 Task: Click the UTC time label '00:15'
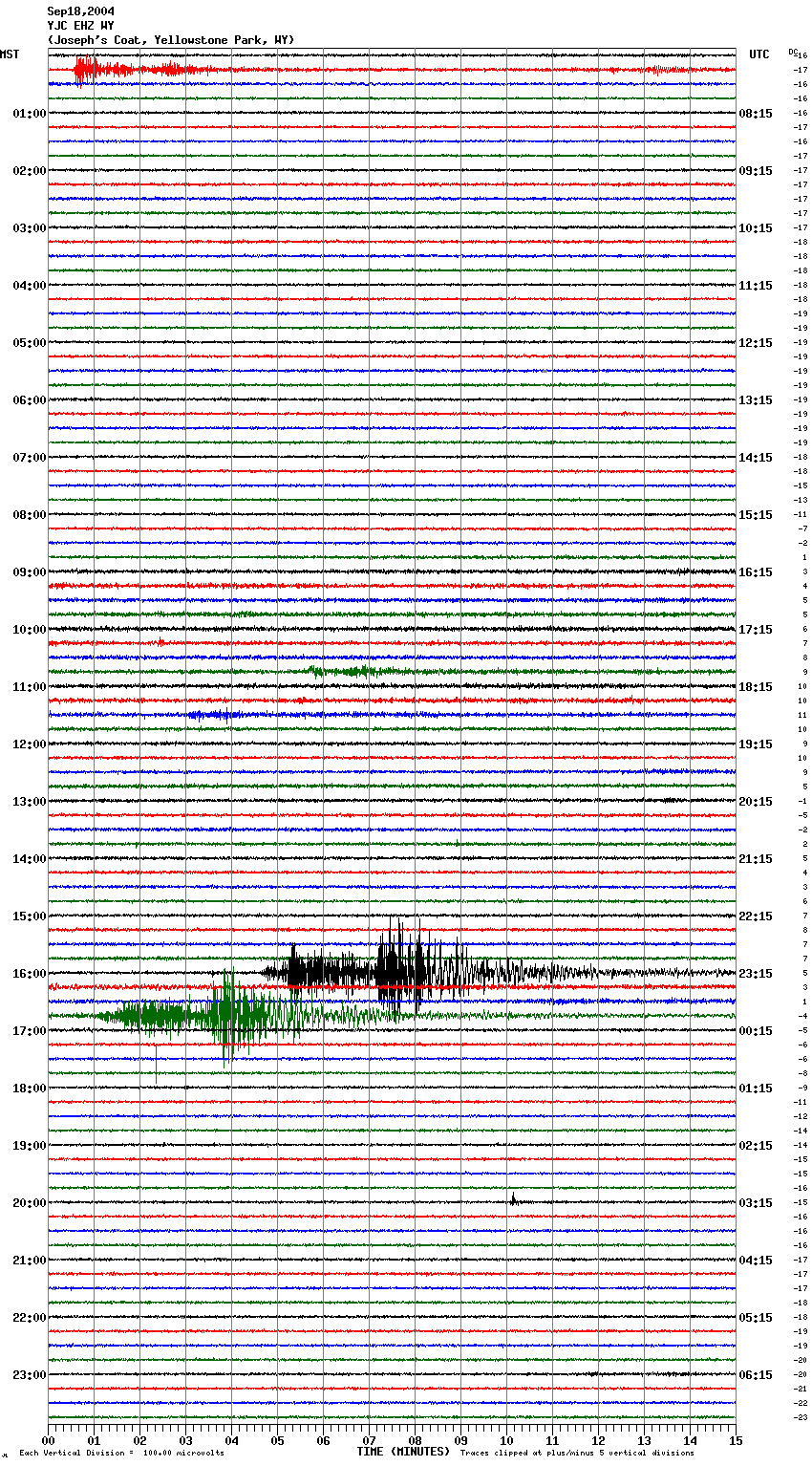(x=756, y=1031)
